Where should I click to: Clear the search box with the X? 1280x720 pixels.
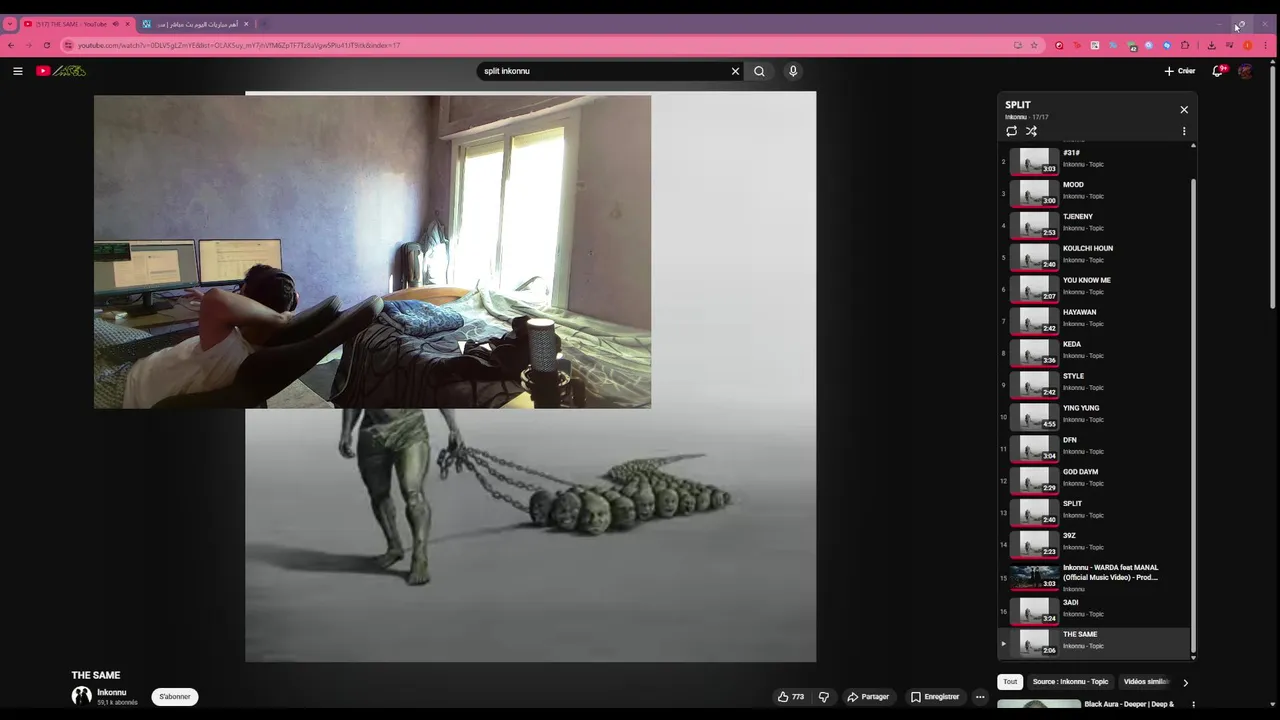click(735, 71)
